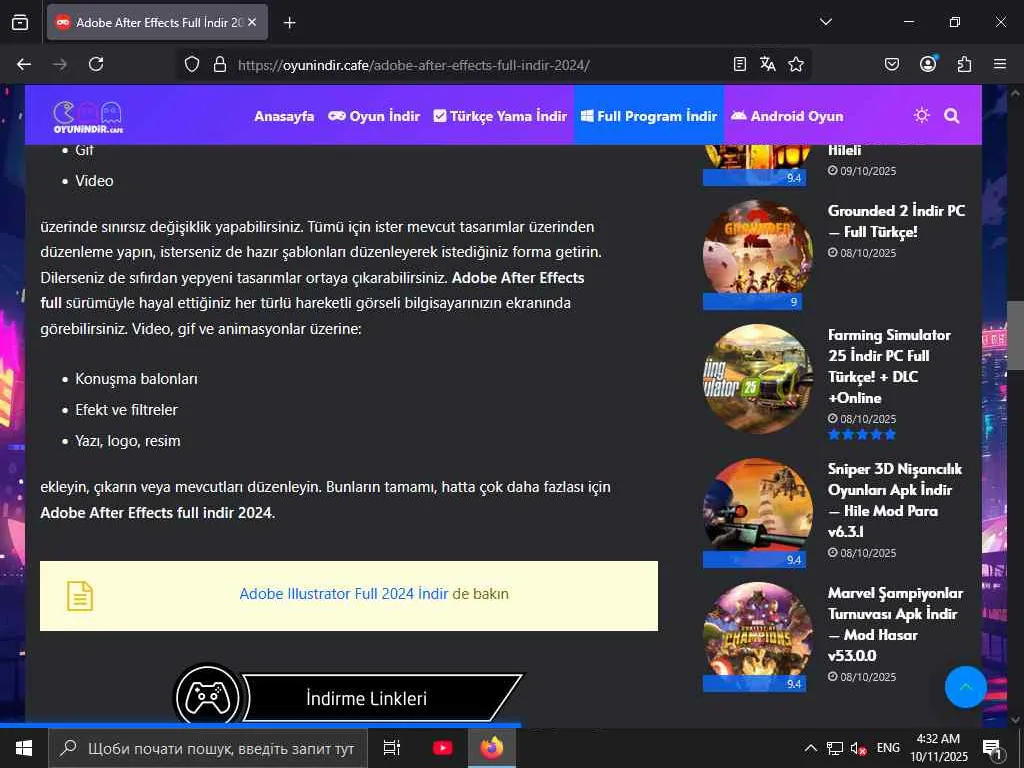The width and height of the screenshot is (1024, 768).
Task: Click the Farming Simulator 25 five-star rating
Action: (x=861, y=434)
